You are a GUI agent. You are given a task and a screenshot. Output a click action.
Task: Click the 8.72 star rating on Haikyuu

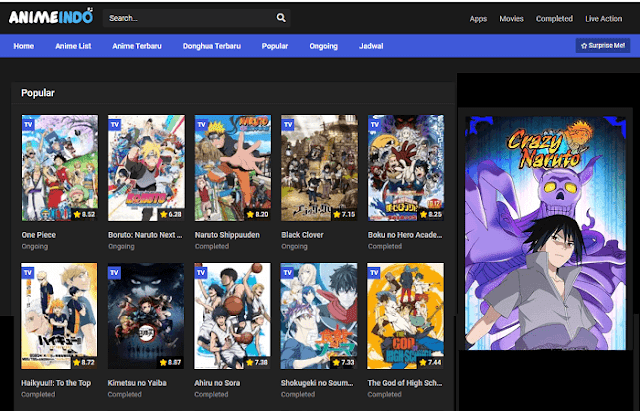[84, 362]
